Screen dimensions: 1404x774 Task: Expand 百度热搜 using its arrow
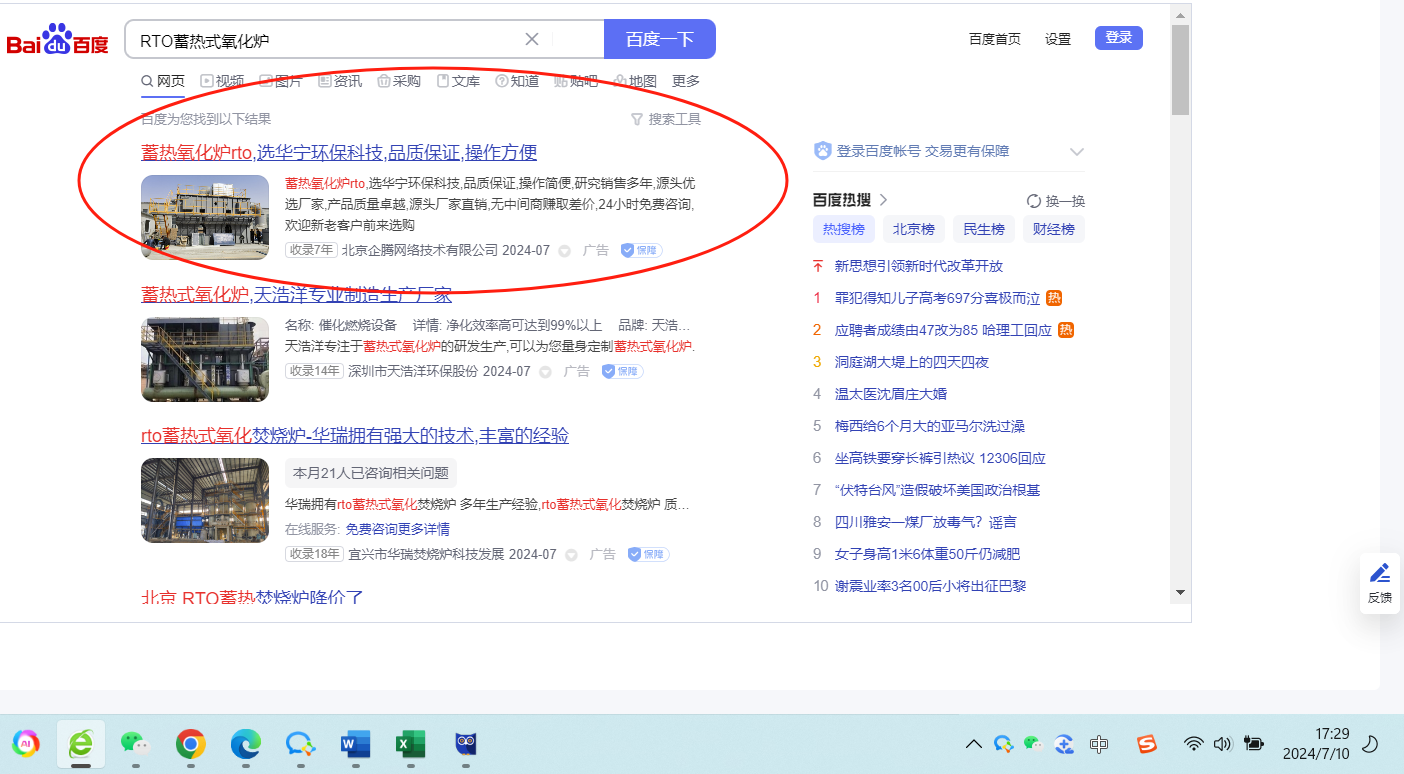(x=883, y=200)
